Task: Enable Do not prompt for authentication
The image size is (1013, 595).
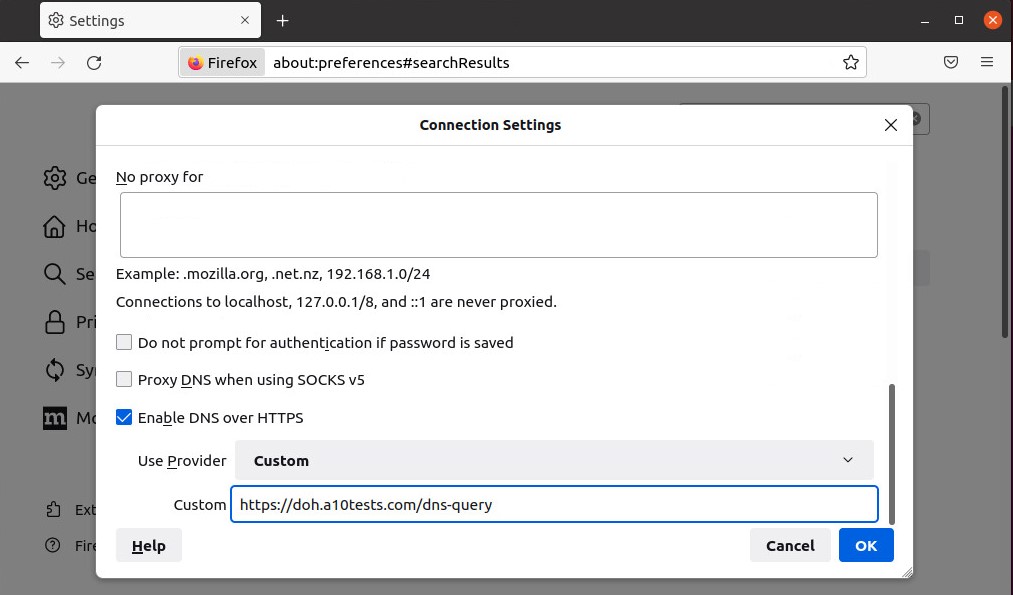Action: pos(124,342)
